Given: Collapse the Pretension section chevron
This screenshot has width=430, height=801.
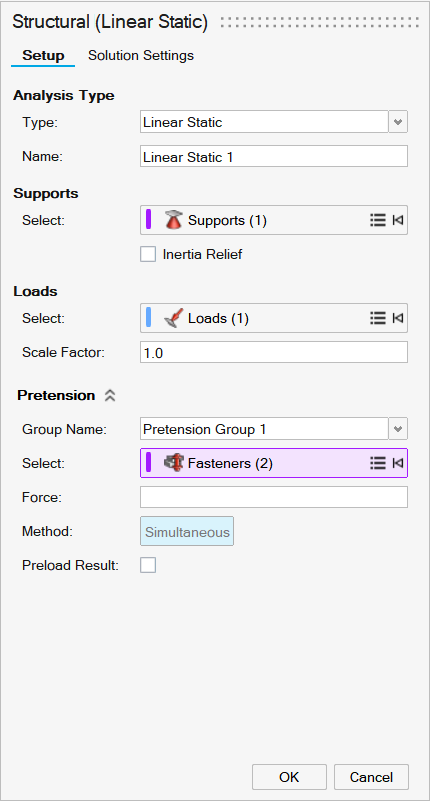Looking at the screenshot, I should pyautogui.click(x=110, y=395).
